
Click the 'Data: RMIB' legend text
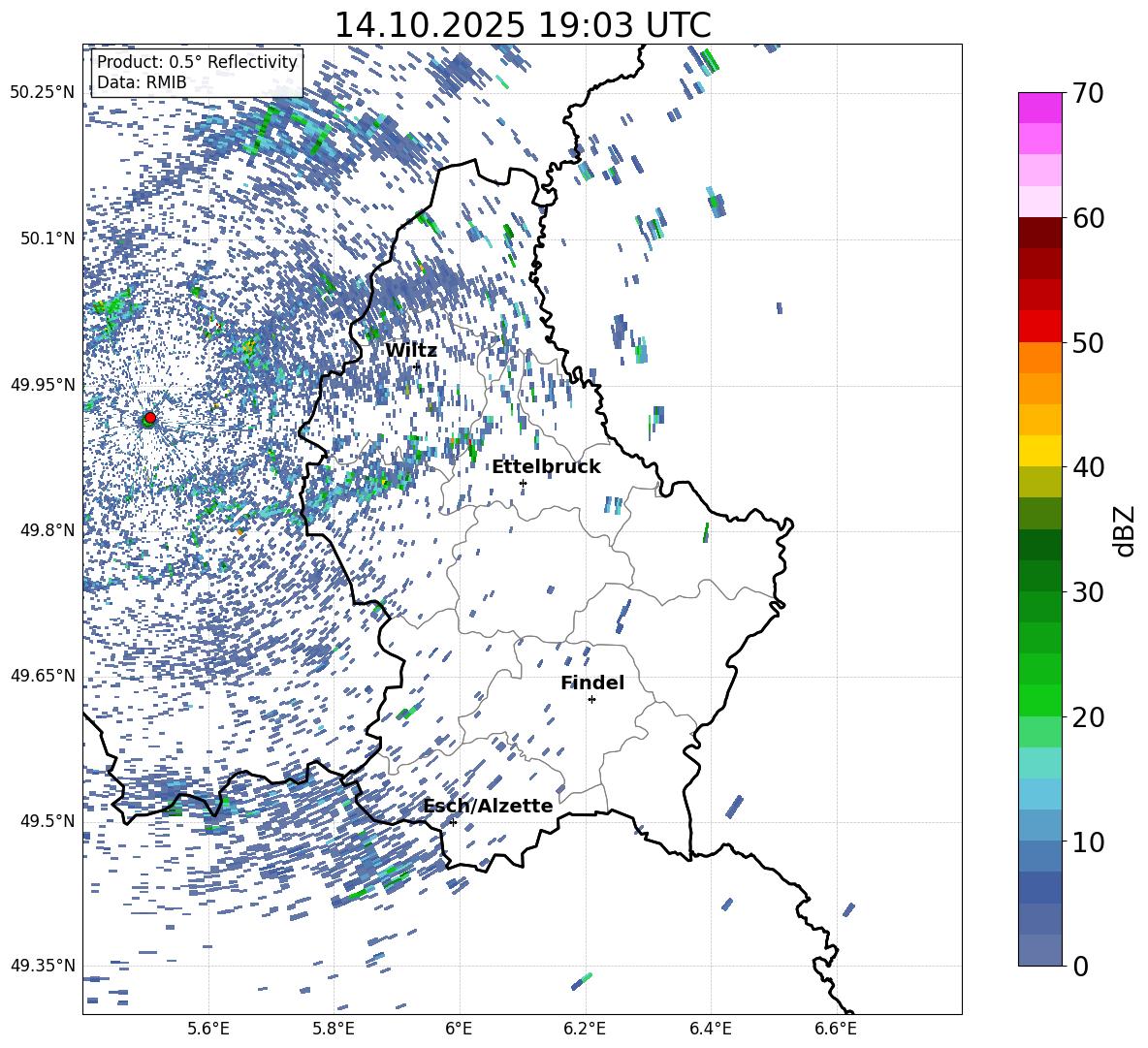(142, 82)
